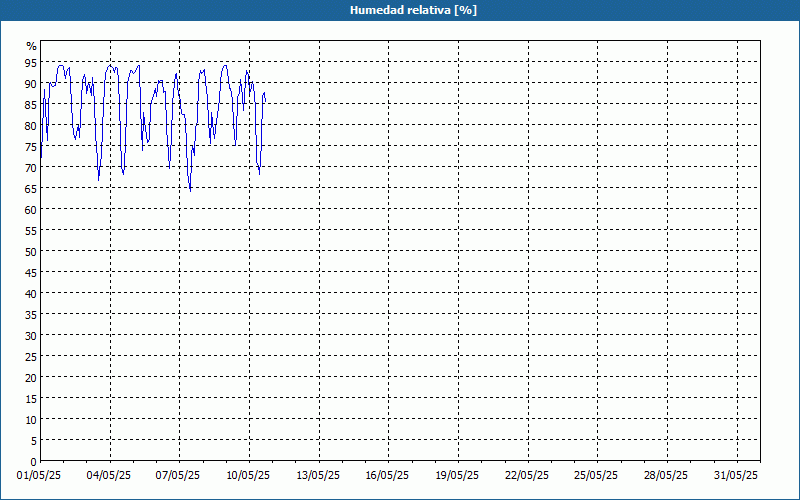The image size is (800, 500).
Task: Click the 22/05/25 date label
Action: tap(527, 476)
